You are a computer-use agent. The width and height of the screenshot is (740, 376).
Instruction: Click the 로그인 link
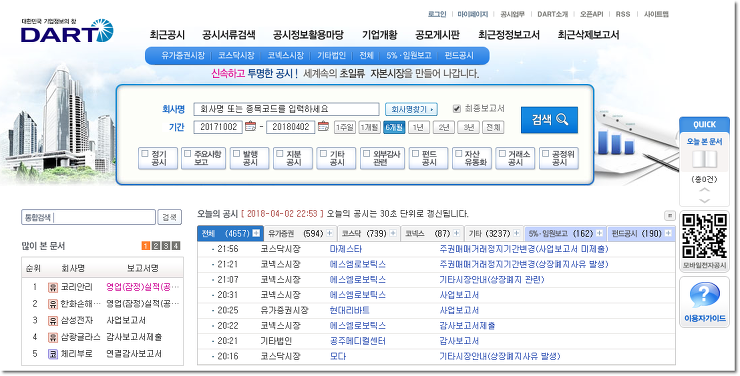pos(437,14)
